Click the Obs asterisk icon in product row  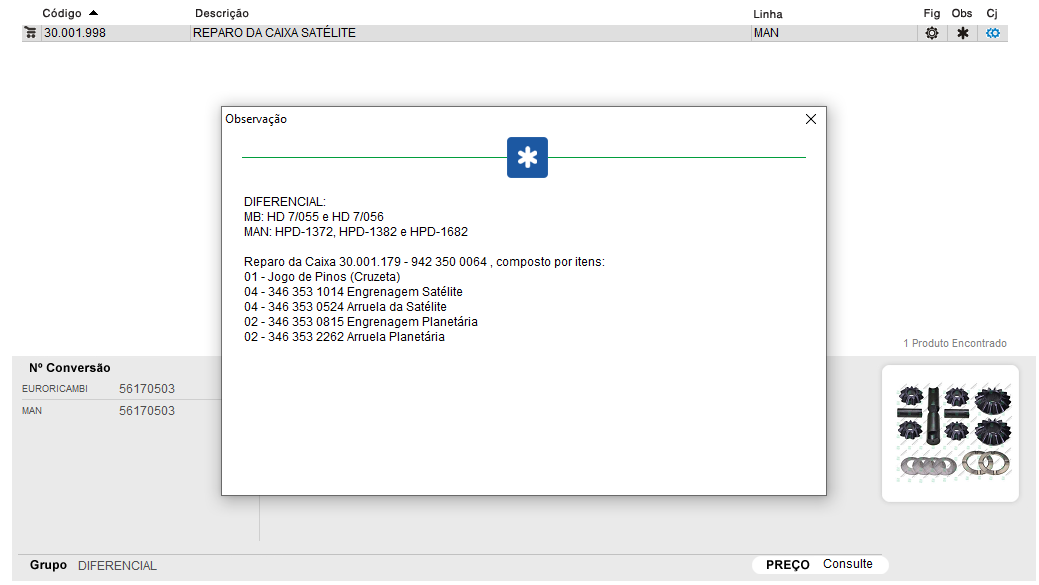point(962,33)
